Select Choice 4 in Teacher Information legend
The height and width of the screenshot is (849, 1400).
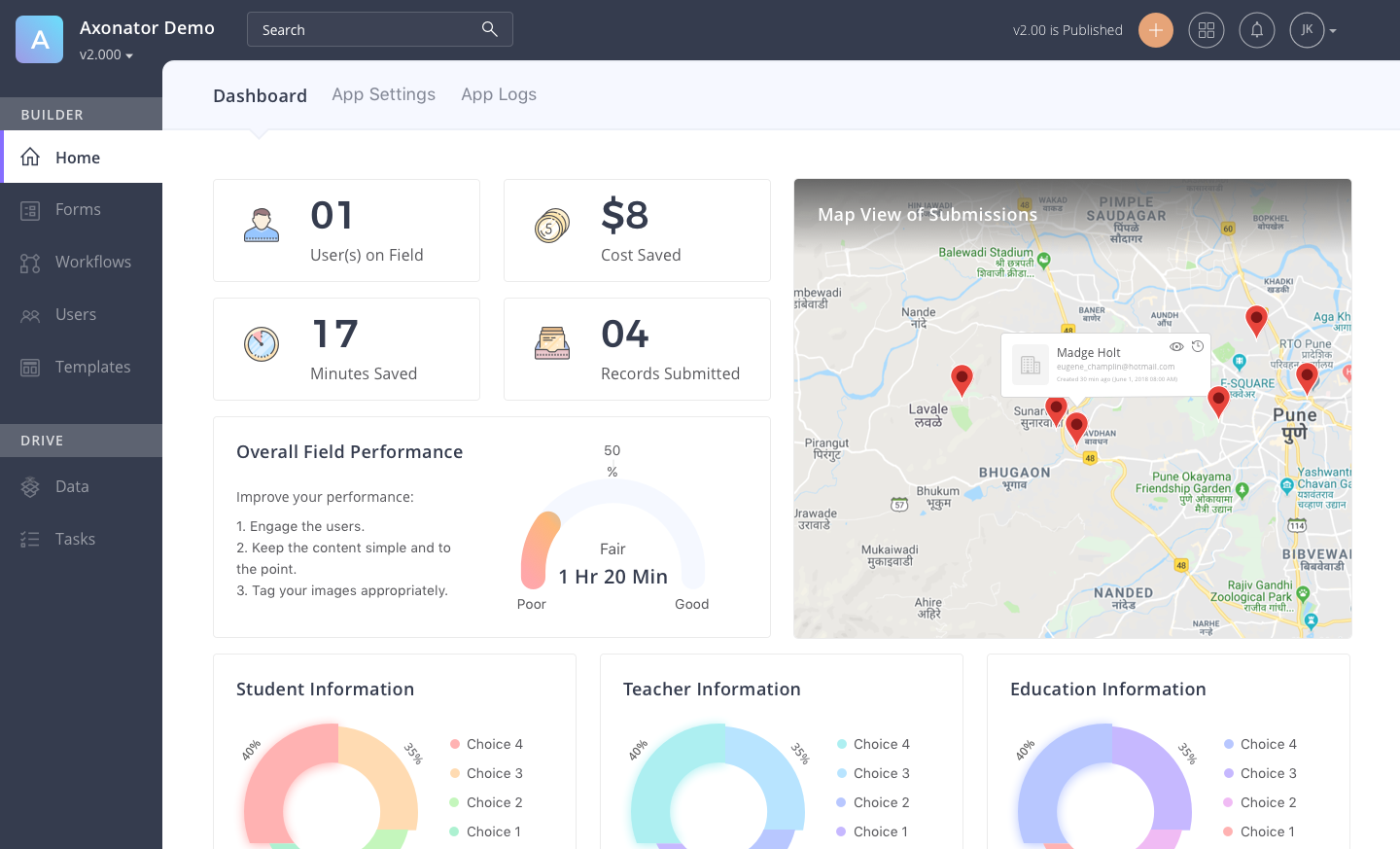click(x=873, y=744)
